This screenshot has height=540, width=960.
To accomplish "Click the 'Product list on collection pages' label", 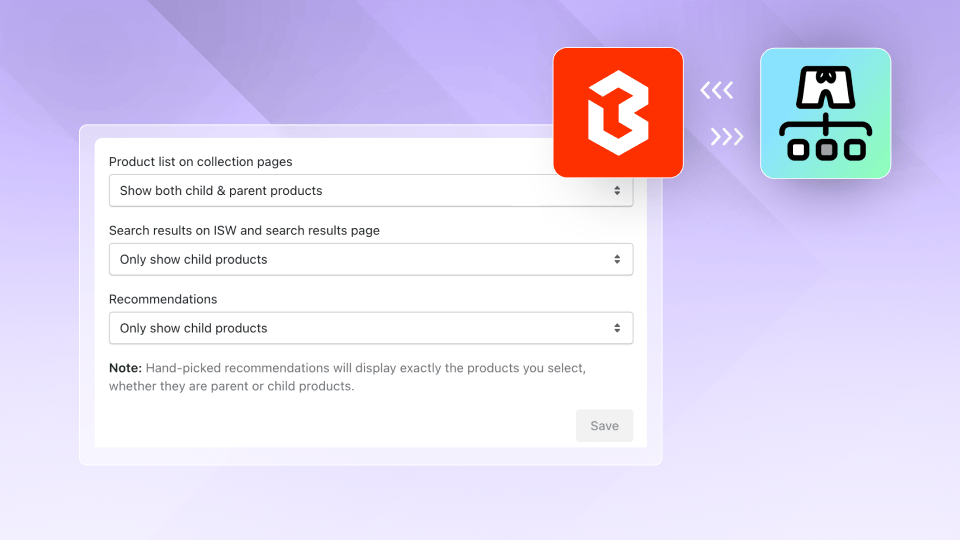I will pos(201,162).
